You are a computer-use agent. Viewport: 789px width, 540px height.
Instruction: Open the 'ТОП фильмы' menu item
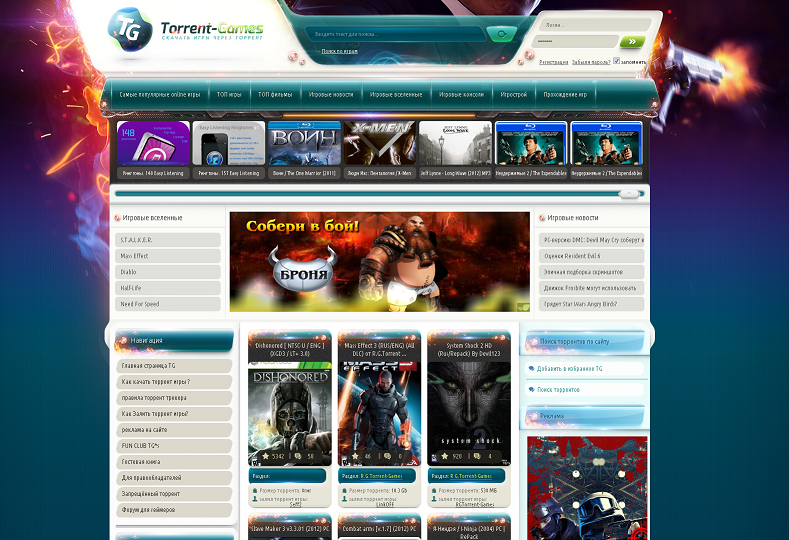(x=275, y=95)
